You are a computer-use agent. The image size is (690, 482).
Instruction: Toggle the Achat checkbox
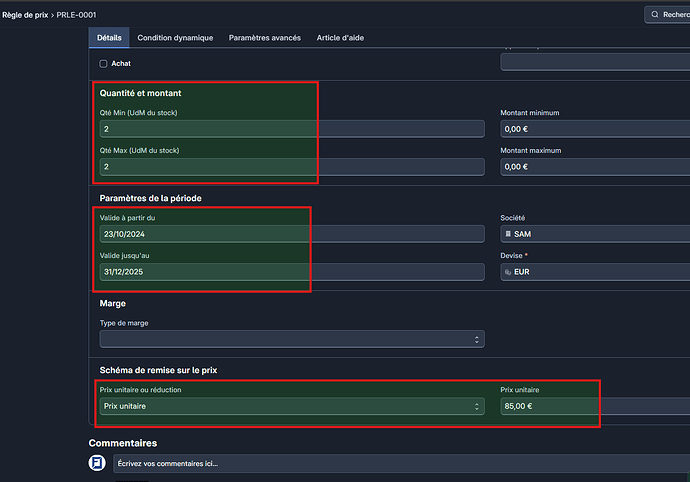click(x=103, y=63)
